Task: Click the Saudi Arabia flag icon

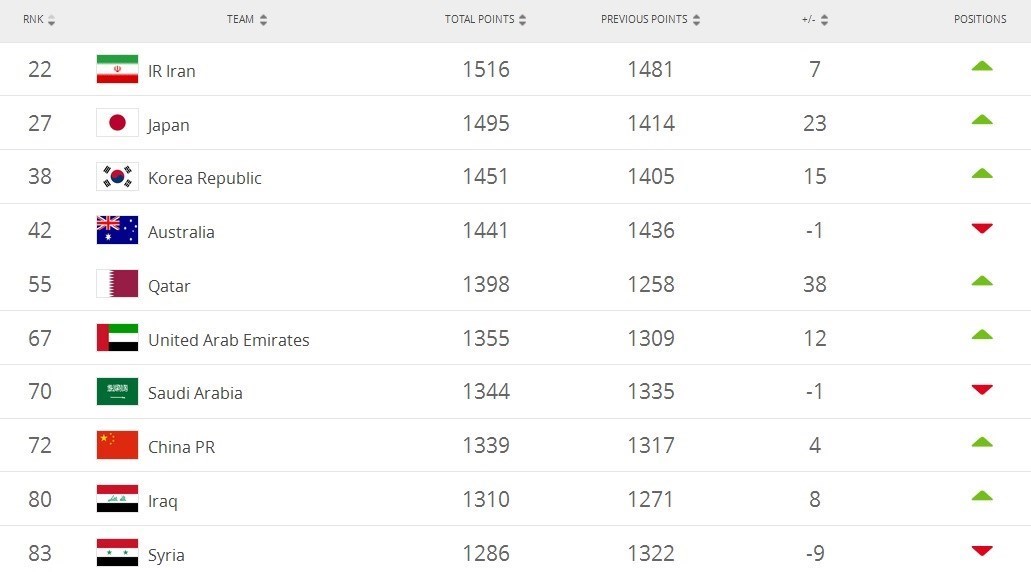Action: pos(117,391)
